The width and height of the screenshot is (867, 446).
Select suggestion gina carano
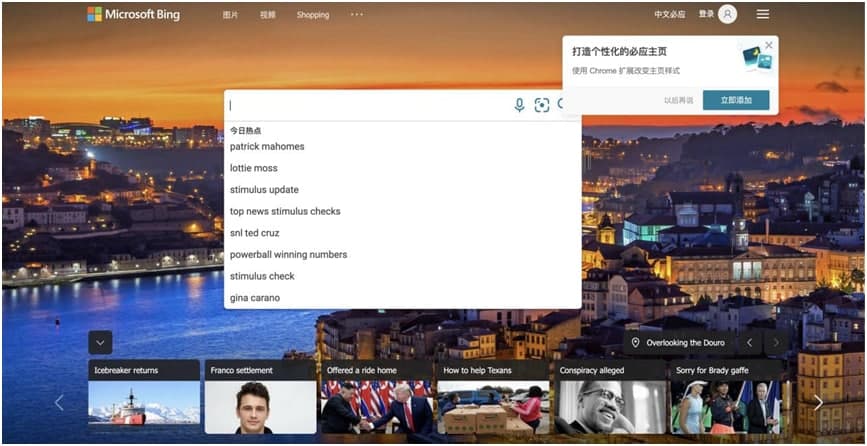click(x=403, y=298)
